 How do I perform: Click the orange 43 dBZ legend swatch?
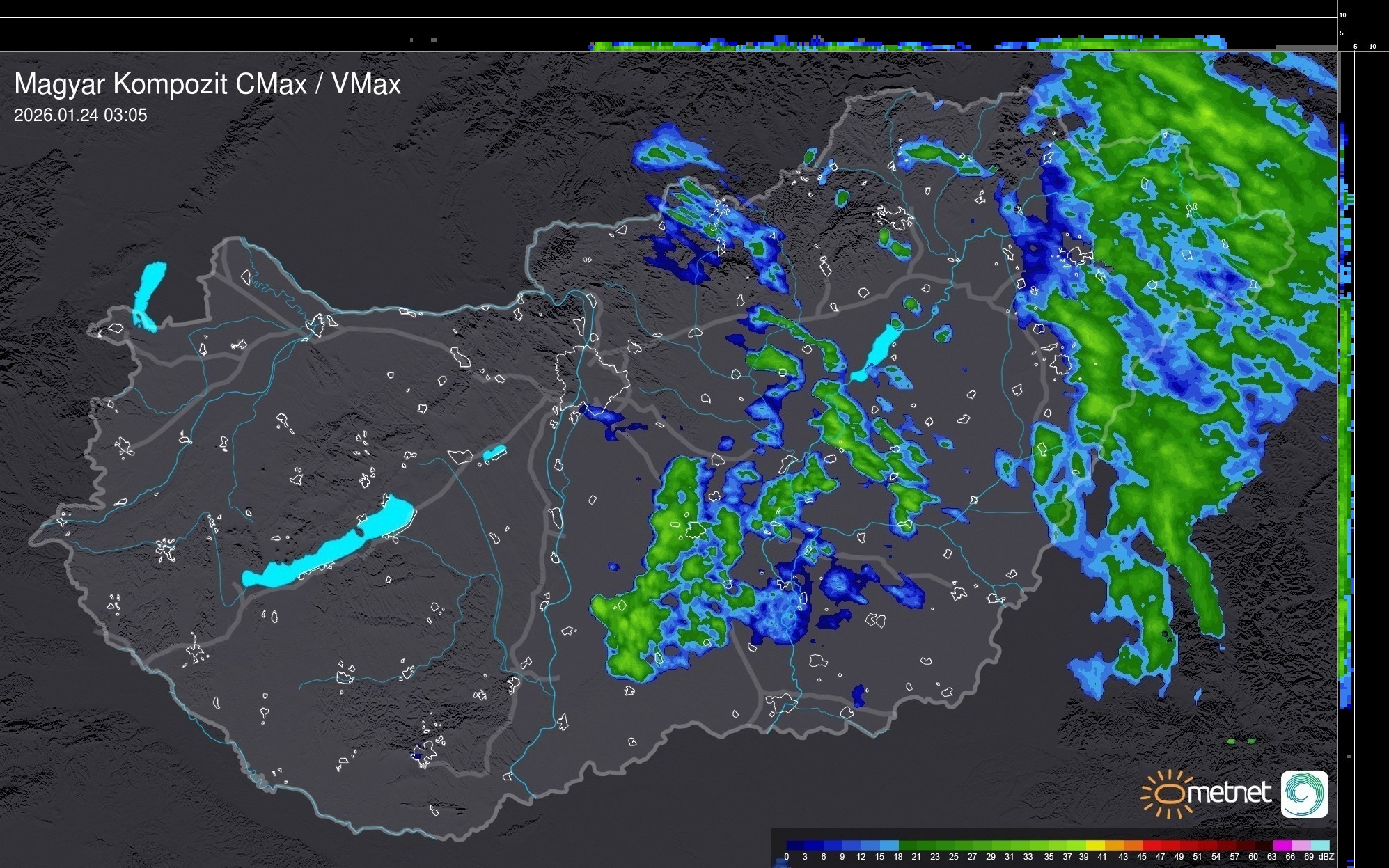click(x=1132, y=846)
